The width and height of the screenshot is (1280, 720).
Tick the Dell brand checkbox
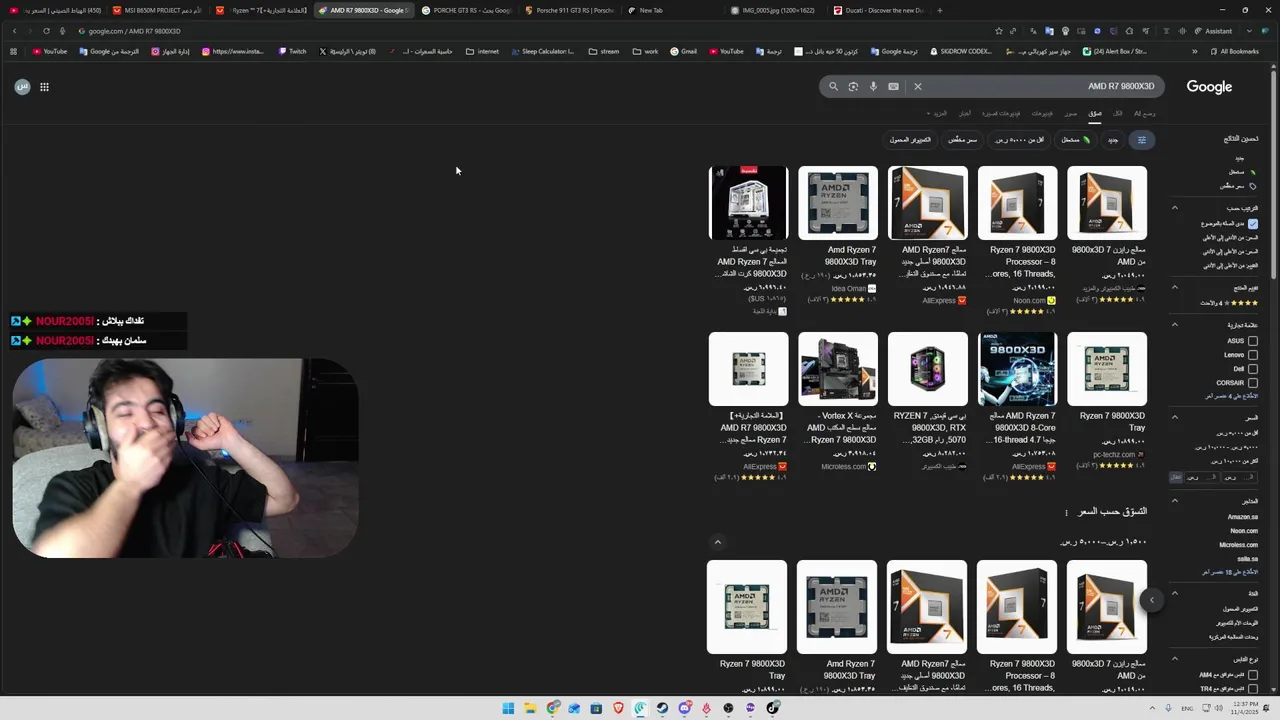point(1253,369)
